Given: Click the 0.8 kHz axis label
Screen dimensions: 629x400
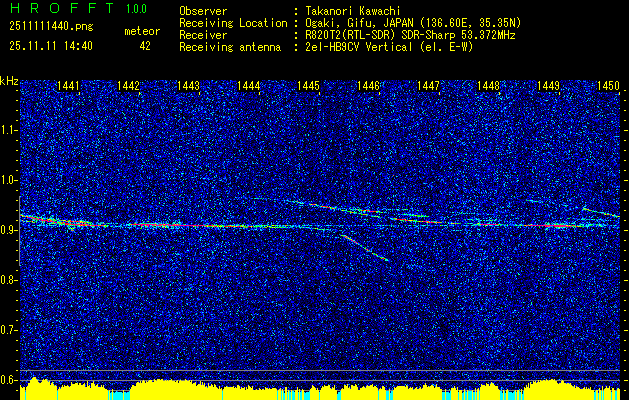Looking at the screenshot, I should pos(7,280).
